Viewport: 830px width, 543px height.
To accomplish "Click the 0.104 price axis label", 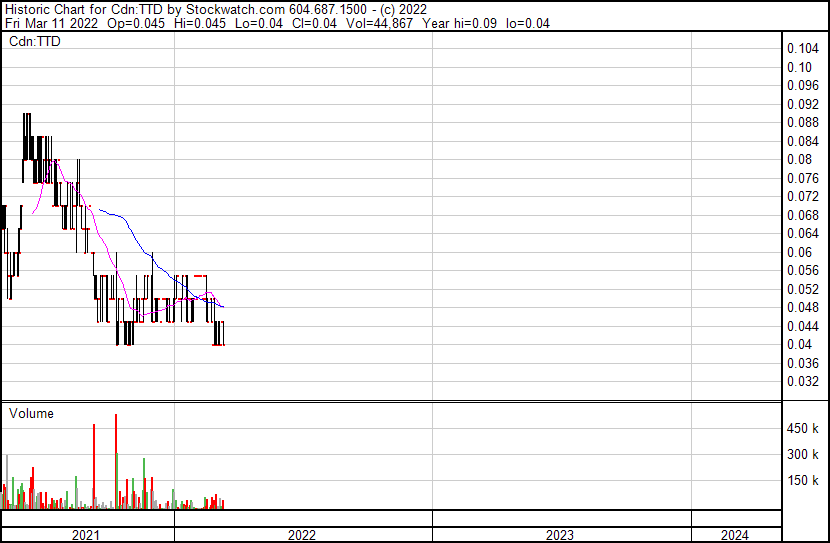I will pyautogui.click(x=803, y=49).
